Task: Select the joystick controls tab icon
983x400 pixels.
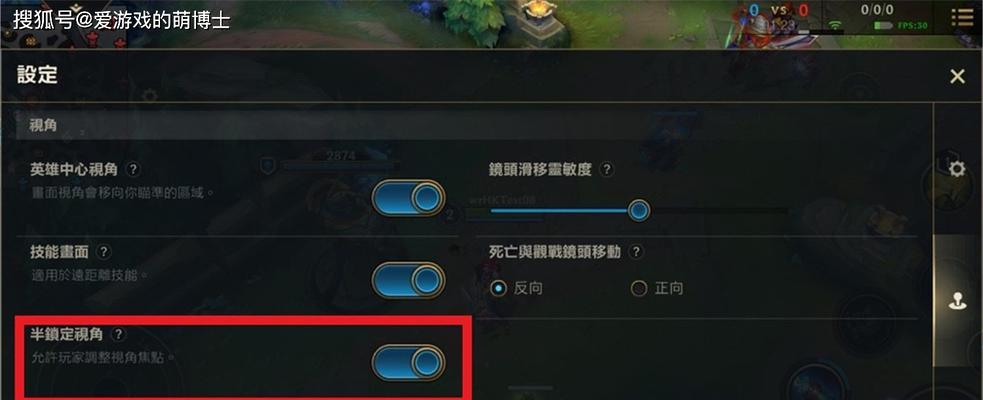Action: pos(957,303)
